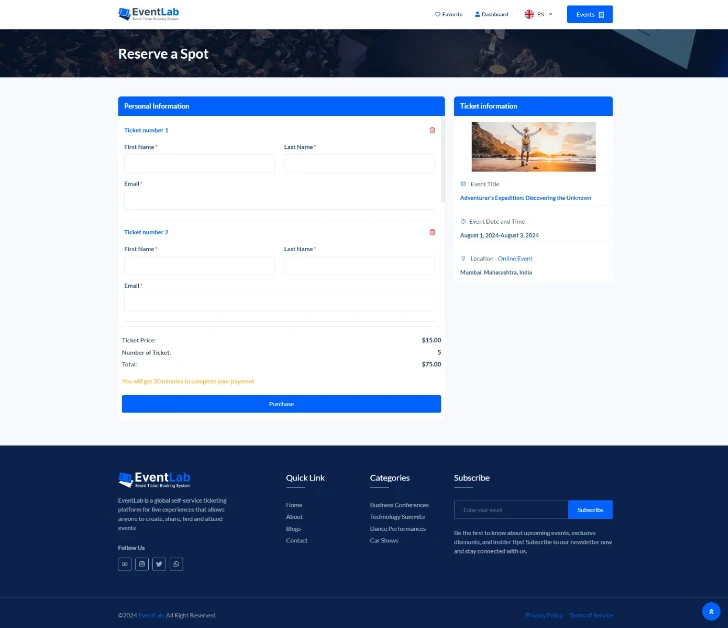Open the Privacy Policy link

coord(544,615)
